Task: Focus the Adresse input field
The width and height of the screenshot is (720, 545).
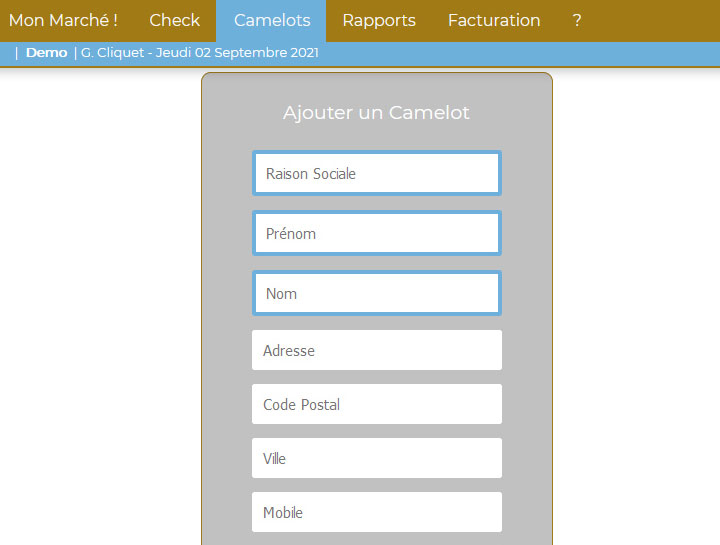Action: (377, 350)
